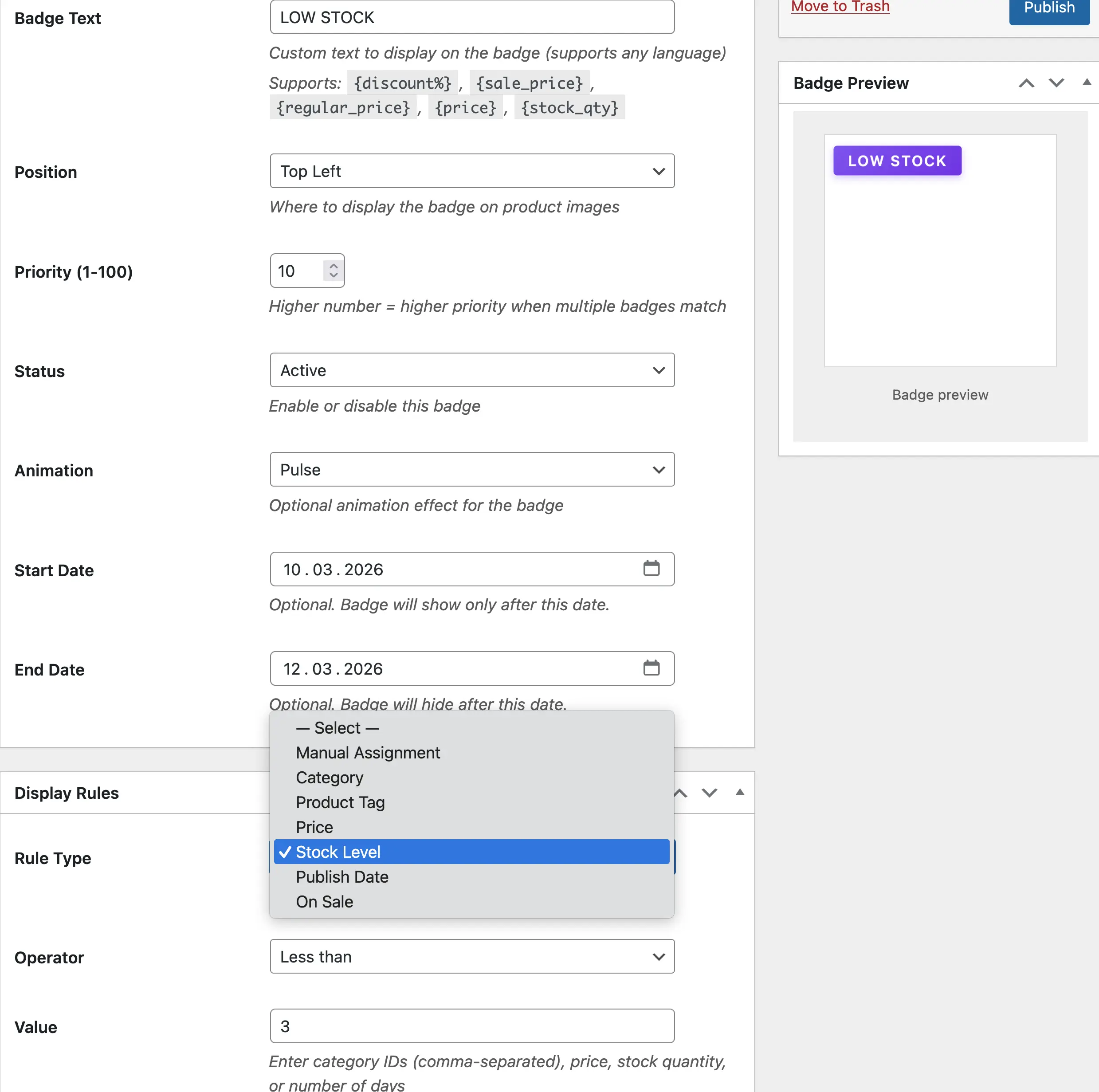Collapse the Display Rules panel
Viewport: 1099px width, 1092px height.
click(x=739, y=792)
